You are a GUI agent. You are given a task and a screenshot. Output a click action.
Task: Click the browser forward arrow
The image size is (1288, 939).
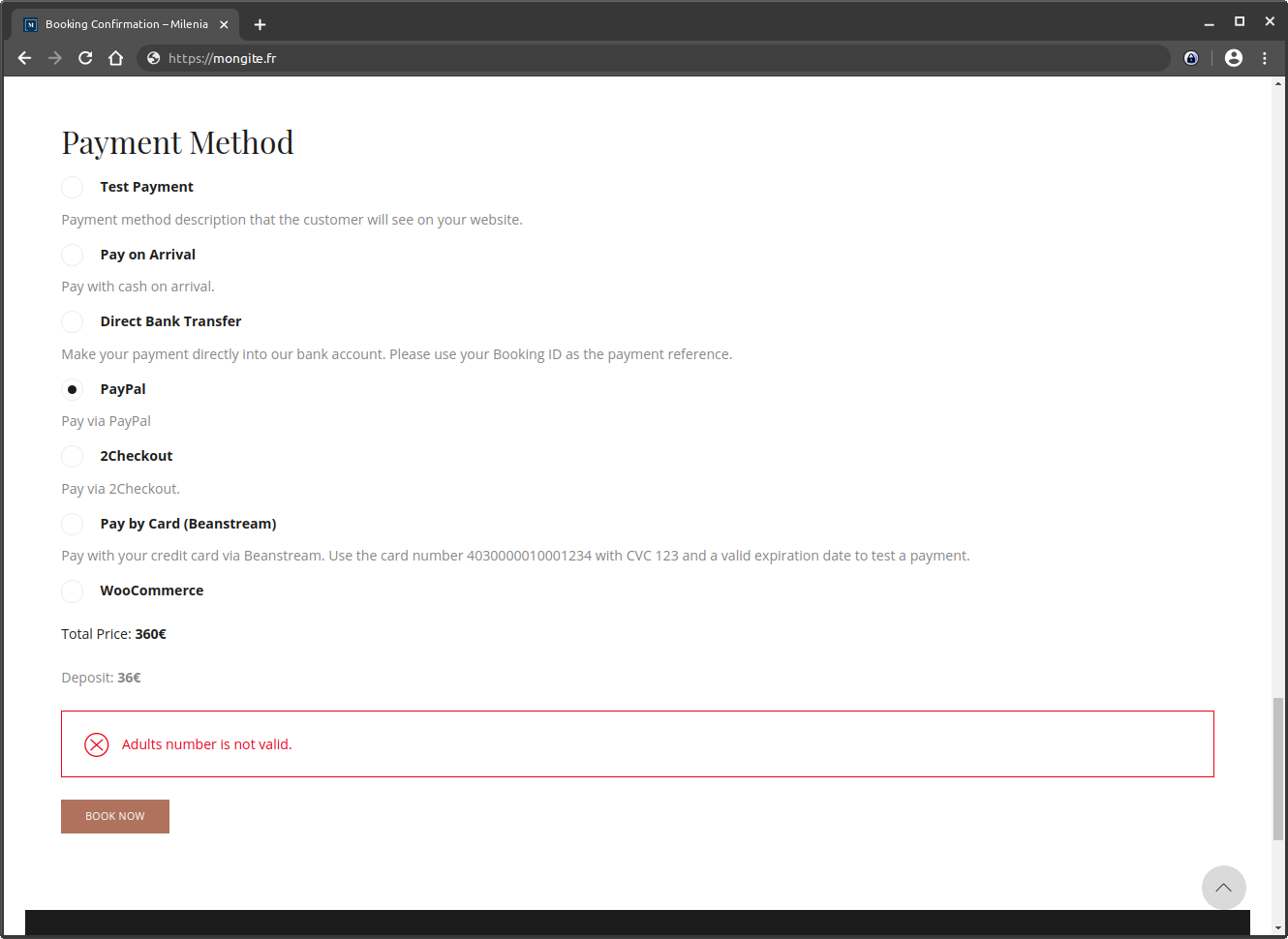point(55,58)
